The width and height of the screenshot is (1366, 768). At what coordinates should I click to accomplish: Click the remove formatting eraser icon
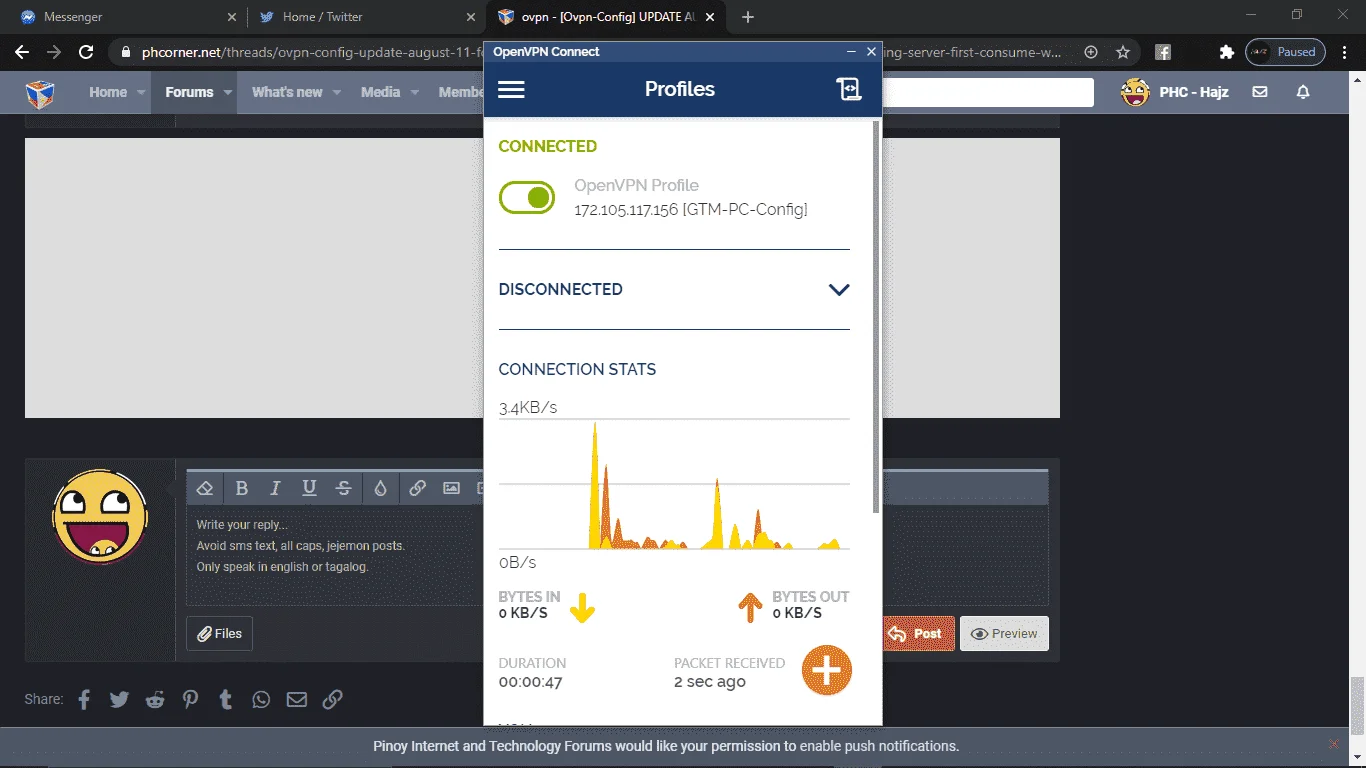pyautogui.click(x=205, y=488)
